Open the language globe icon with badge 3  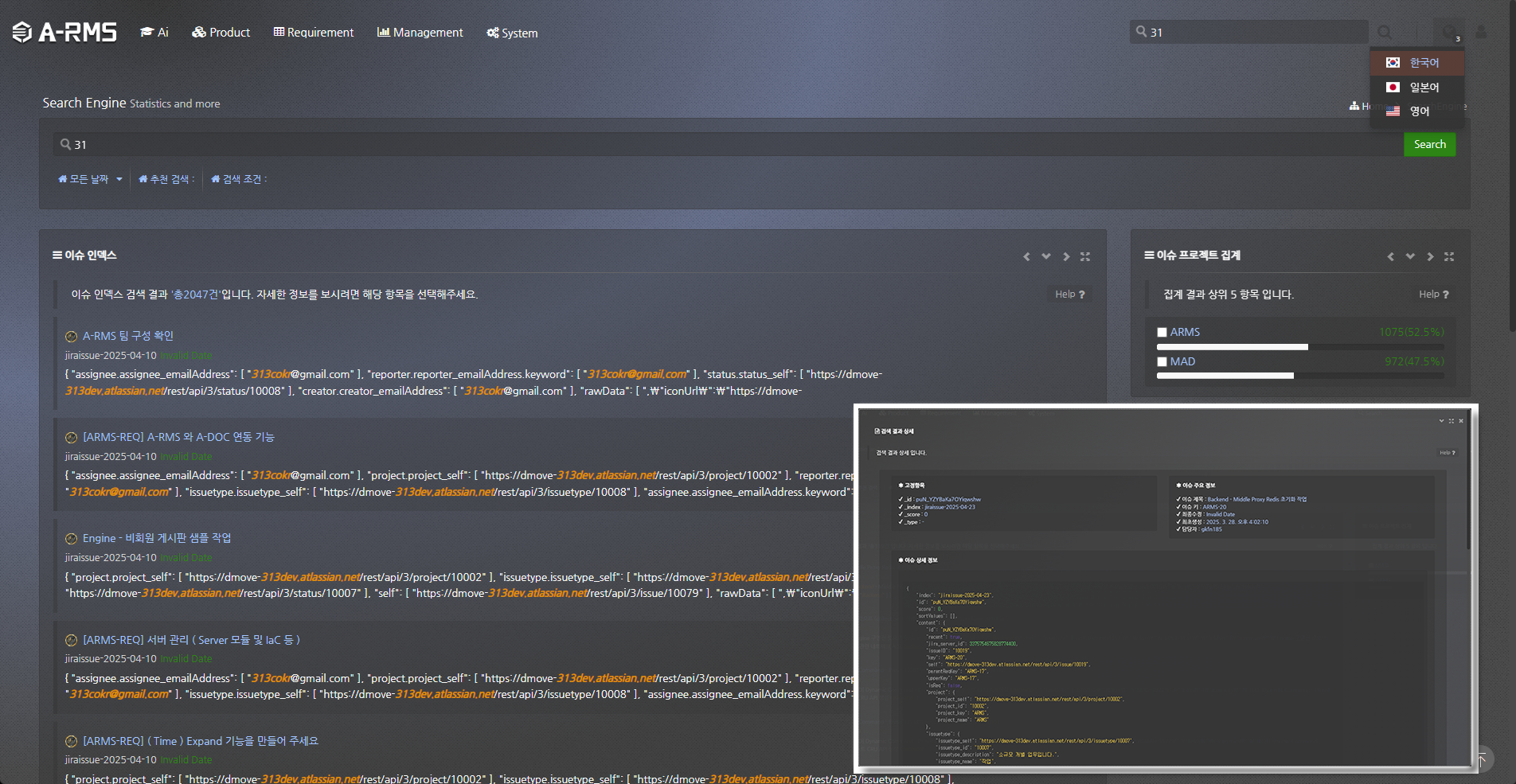point(1449,32)
